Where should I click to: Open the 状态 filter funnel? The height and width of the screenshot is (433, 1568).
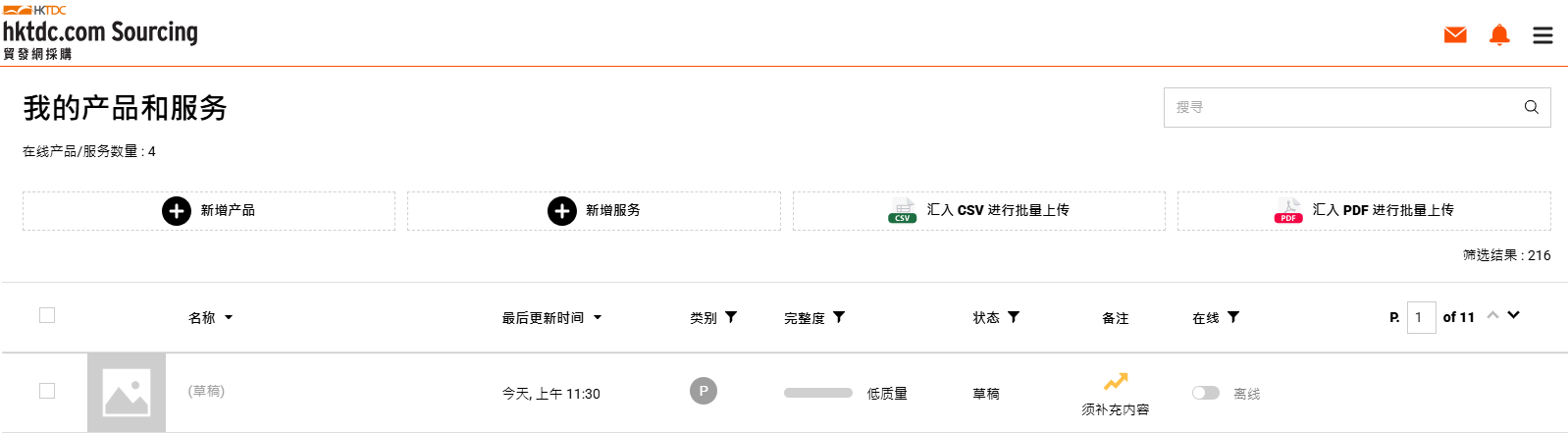coord(1014,317)
